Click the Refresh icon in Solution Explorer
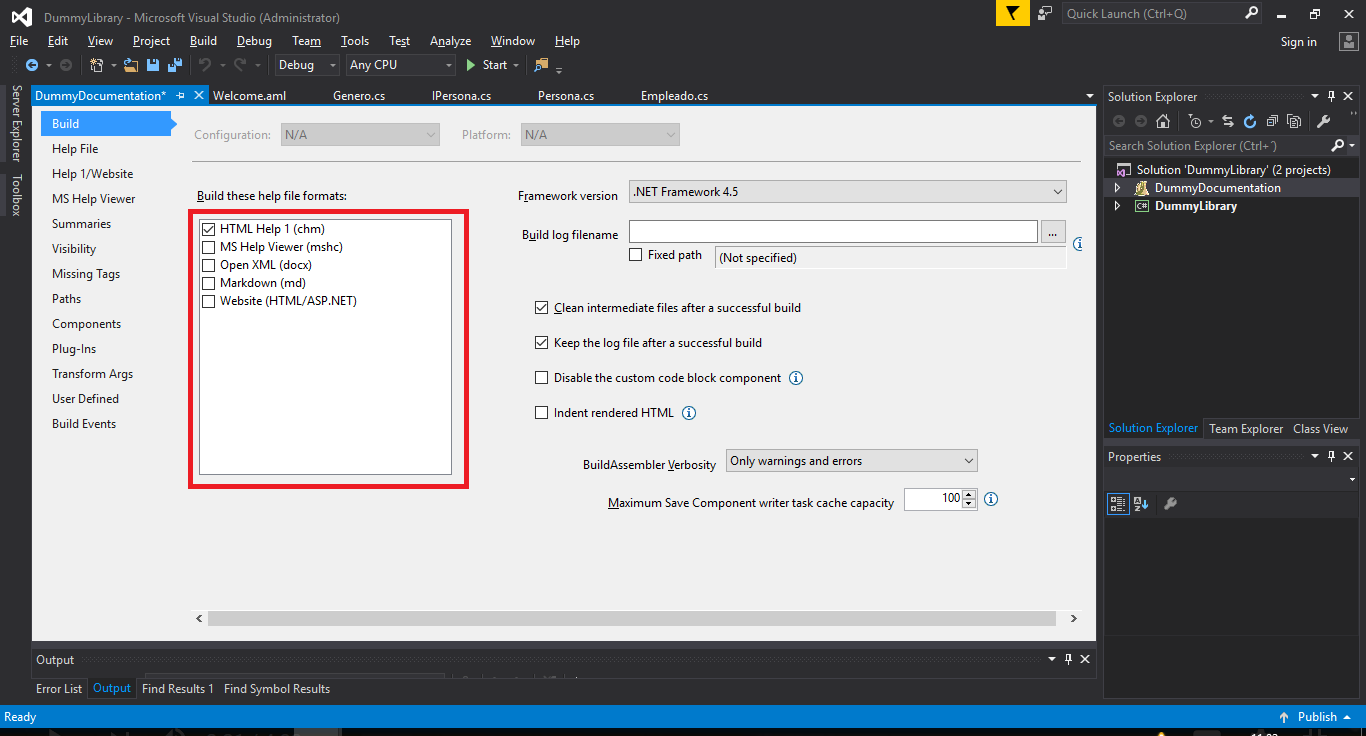The height and width of the screenshot is (736, 1366). coord(1249,121)
